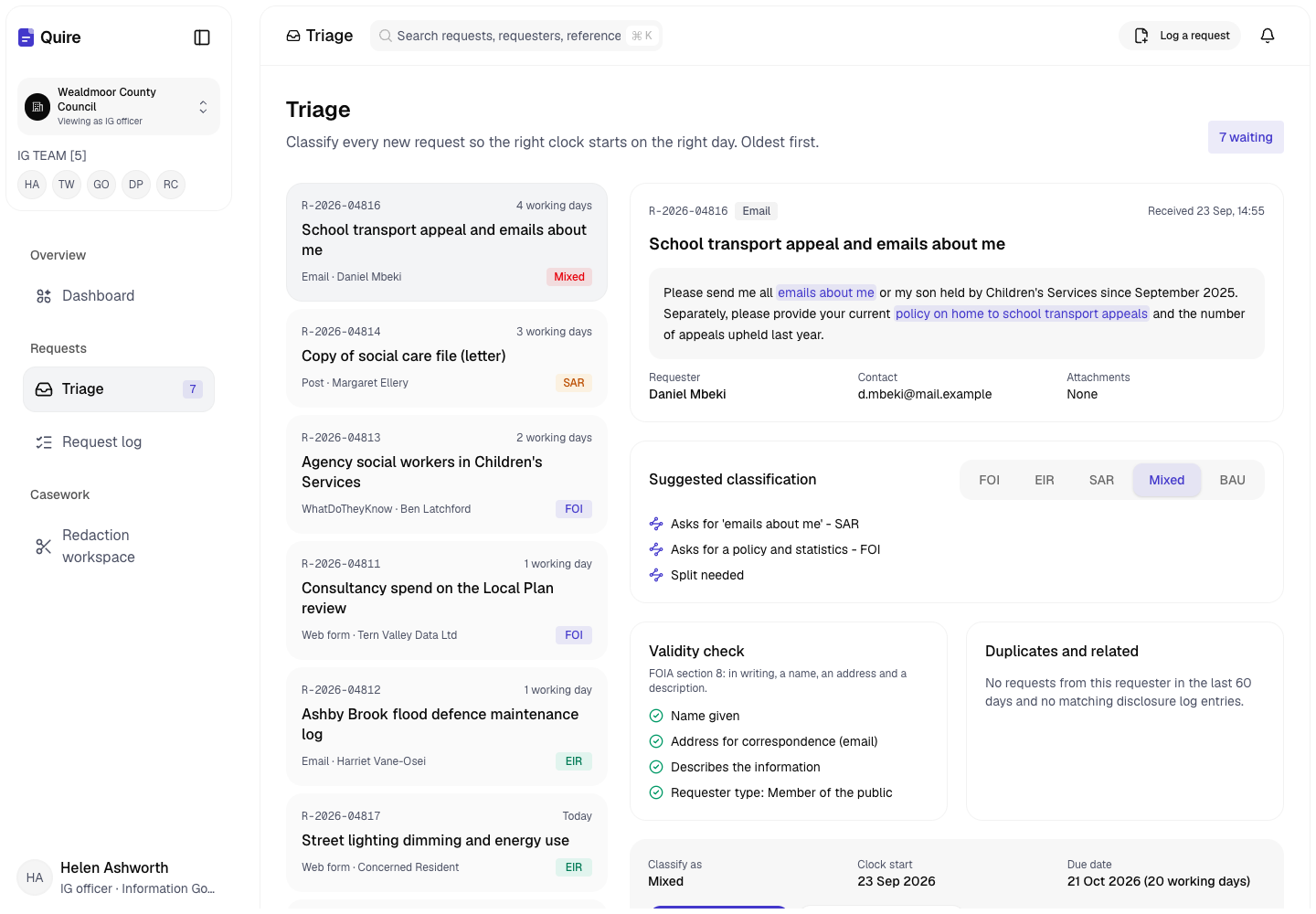Focus the search requests field
The image size is (1316, 914).
click(x=516, y=36)
